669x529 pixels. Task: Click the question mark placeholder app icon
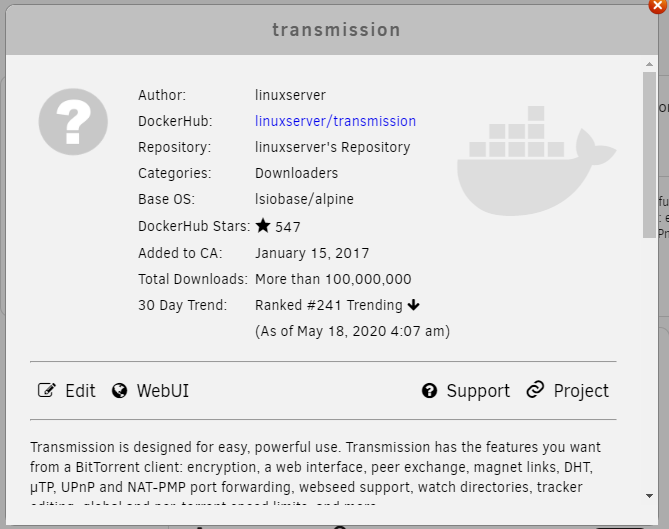click(x=73, y=121)
